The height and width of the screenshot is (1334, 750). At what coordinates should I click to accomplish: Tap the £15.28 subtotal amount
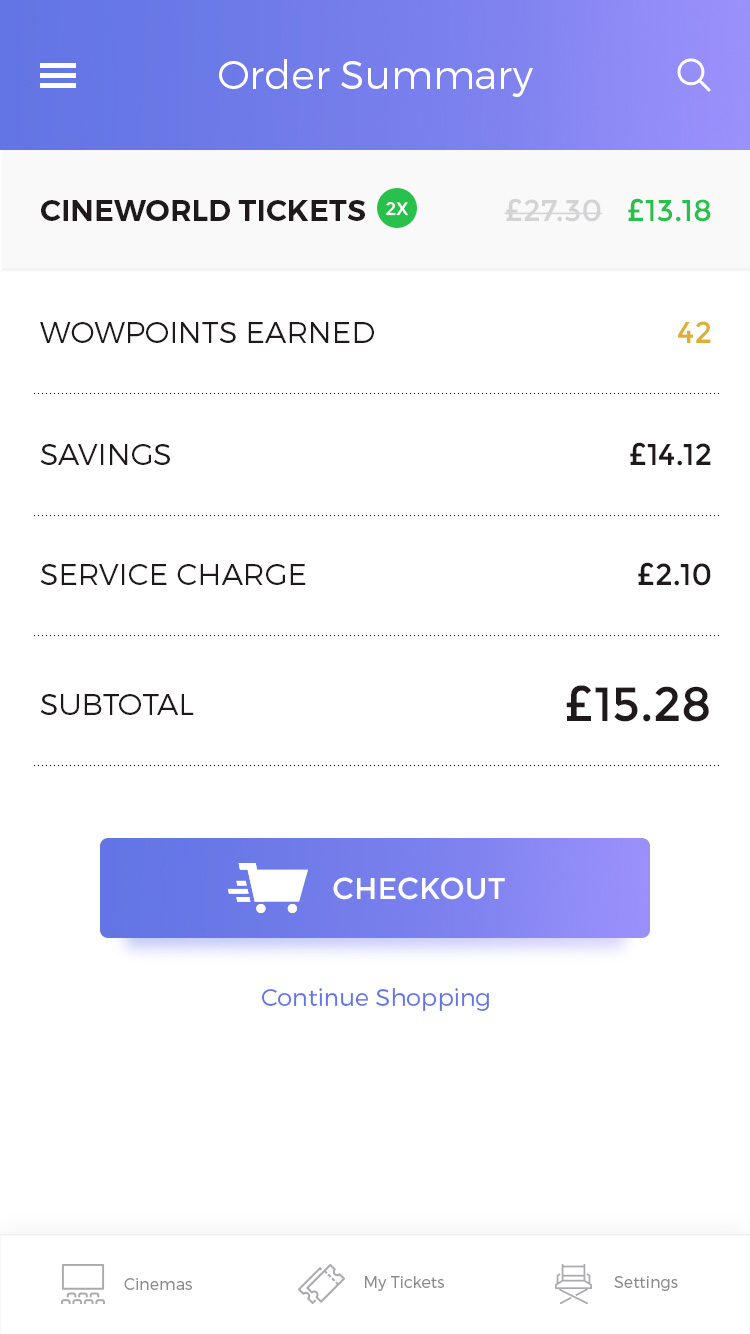coord(638,705)
